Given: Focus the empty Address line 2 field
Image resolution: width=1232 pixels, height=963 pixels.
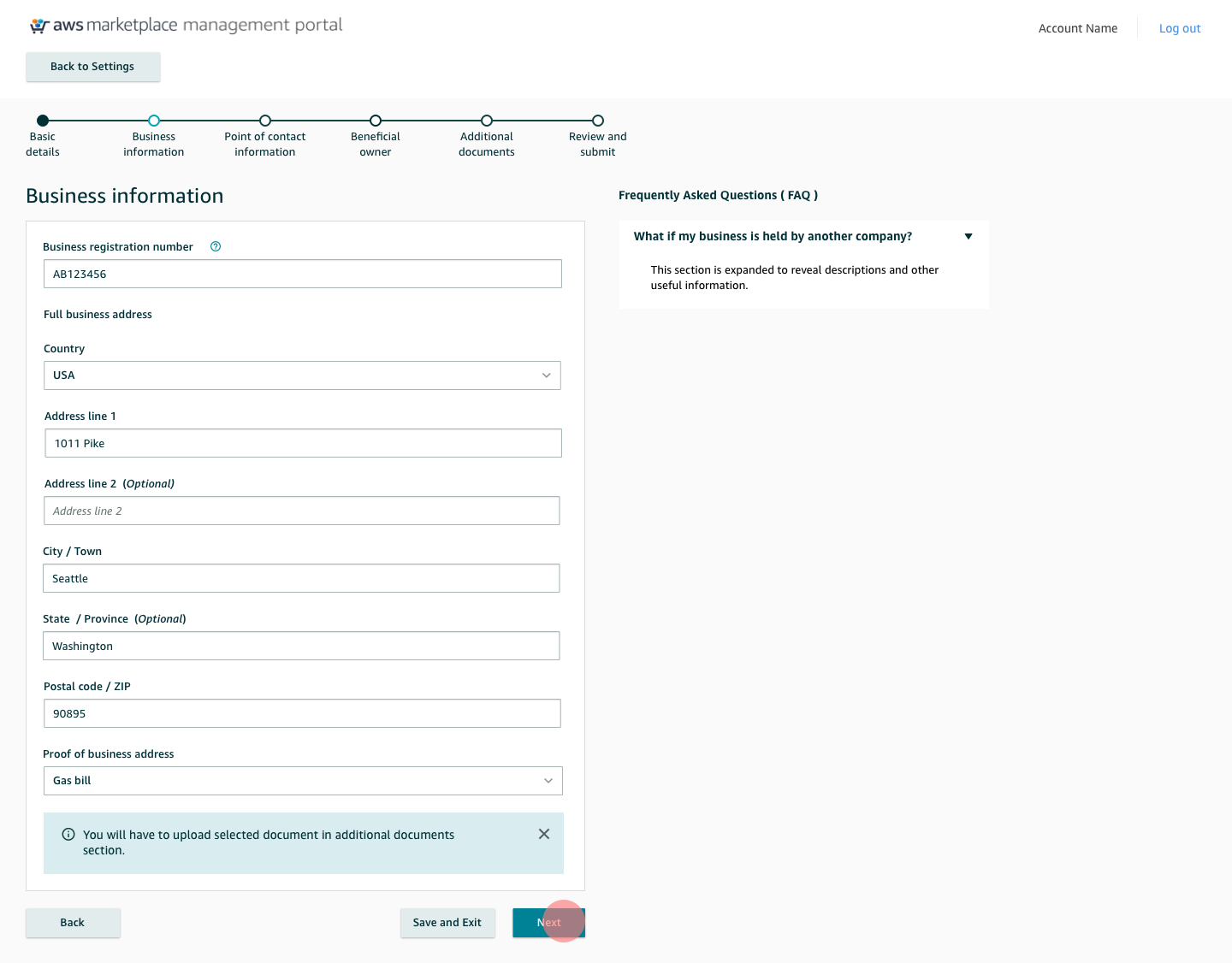Looking at the screenshot, I should 302,511.
